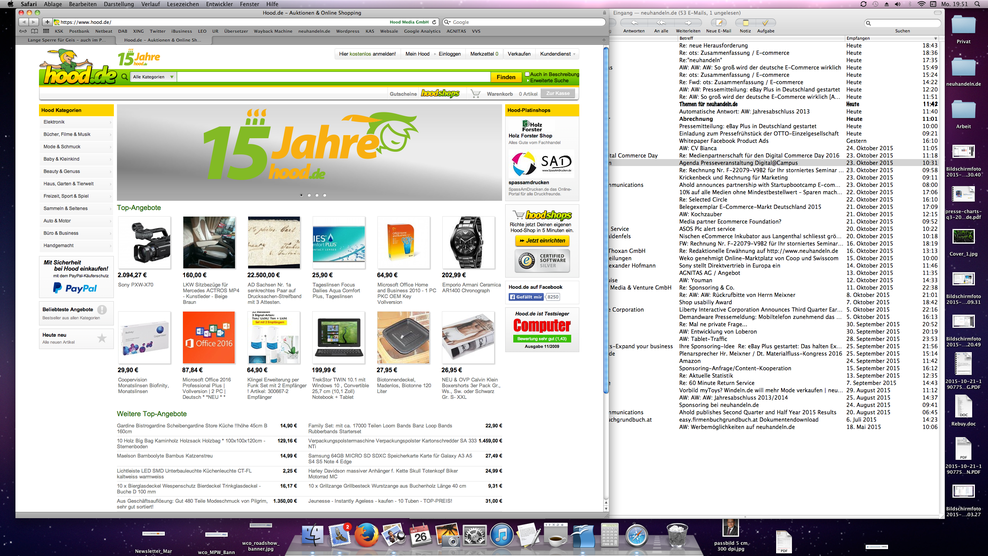Click the volume icon in menu bar
Image resolution: width=988 pixels, height=556 pixels.
pyautogui.click(x=898, y=4)
